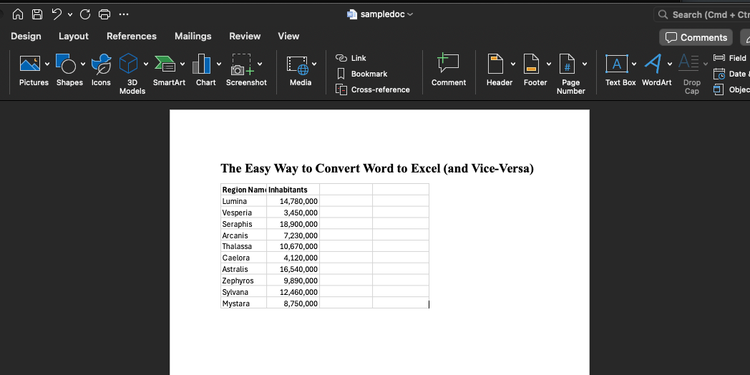The height and width of the screenshot is (375, 750).
Task: Insert a Field
Action: coord(730,58)
